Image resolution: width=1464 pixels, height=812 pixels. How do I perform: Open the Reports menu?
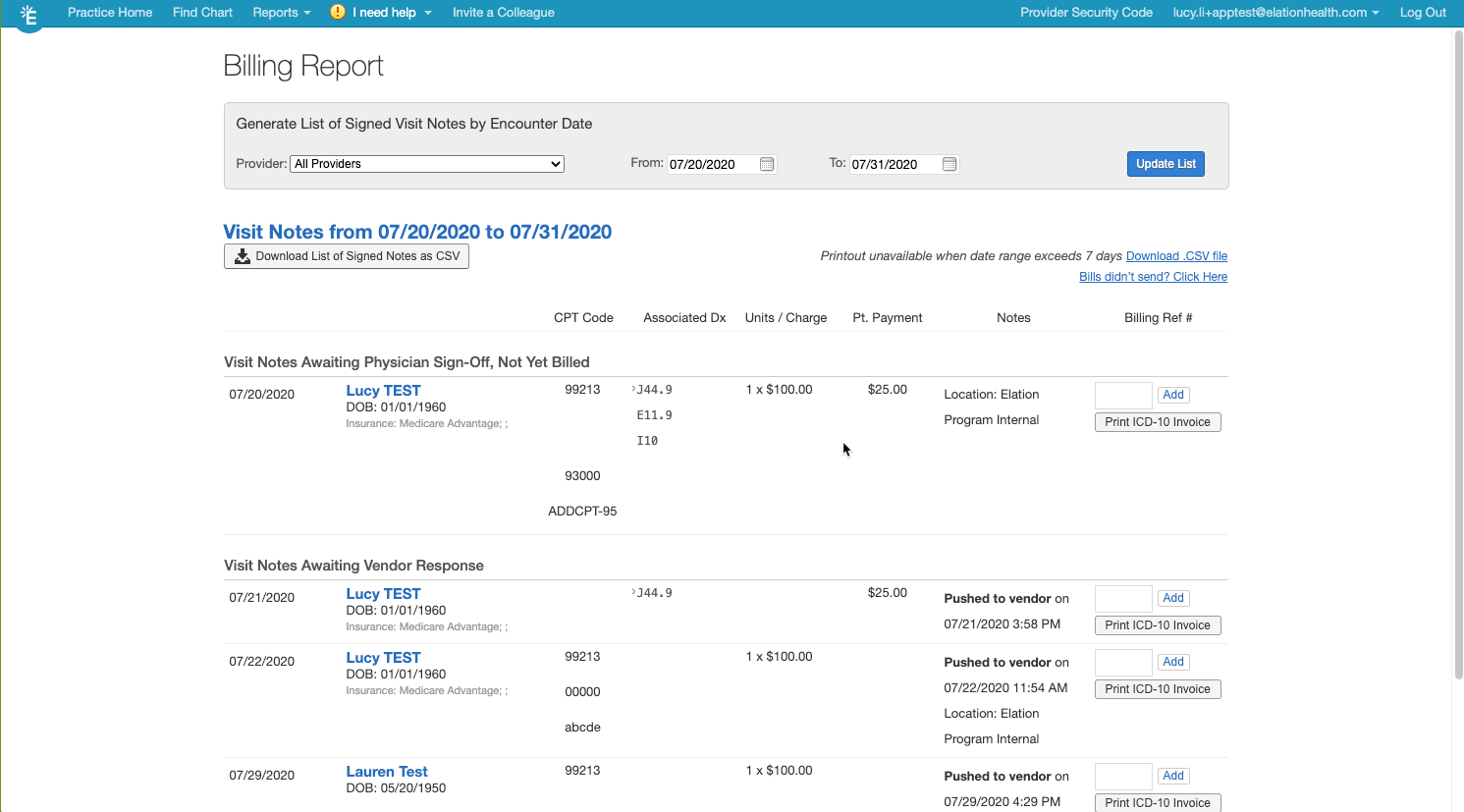tap(281, 13)
